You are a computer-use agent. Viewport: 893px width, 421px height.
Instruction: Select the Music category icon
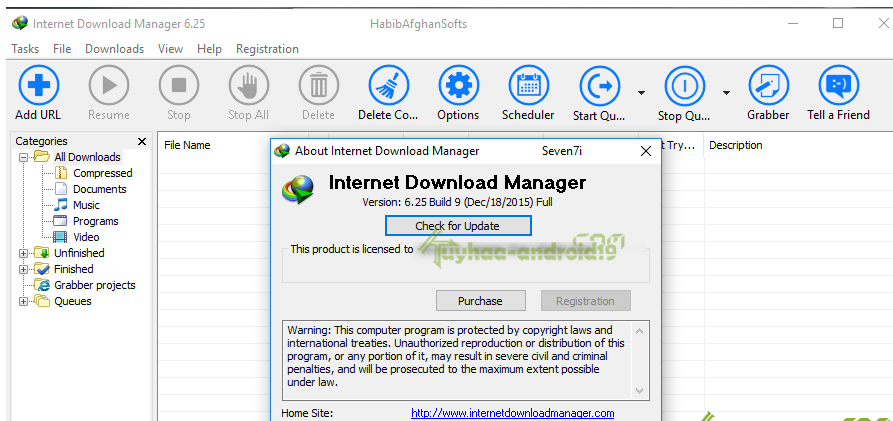[x=60, y=205]
